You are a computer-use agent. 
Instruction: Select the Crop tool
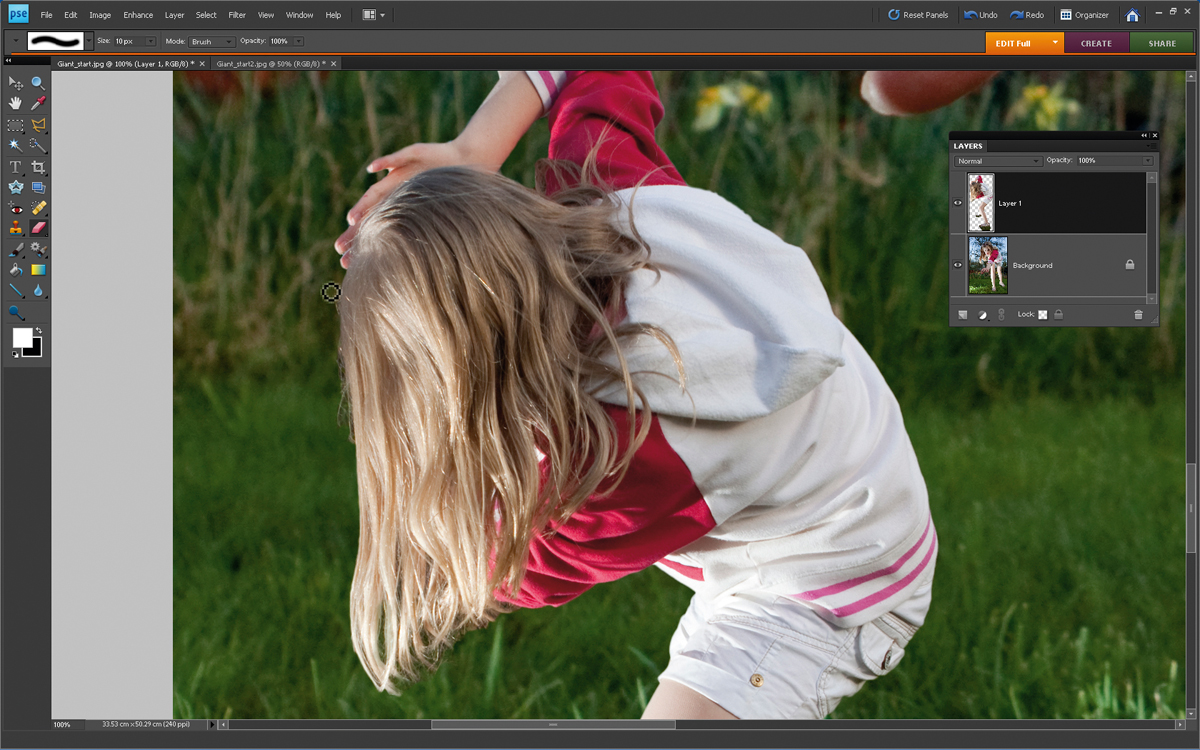tap(38, 166)
